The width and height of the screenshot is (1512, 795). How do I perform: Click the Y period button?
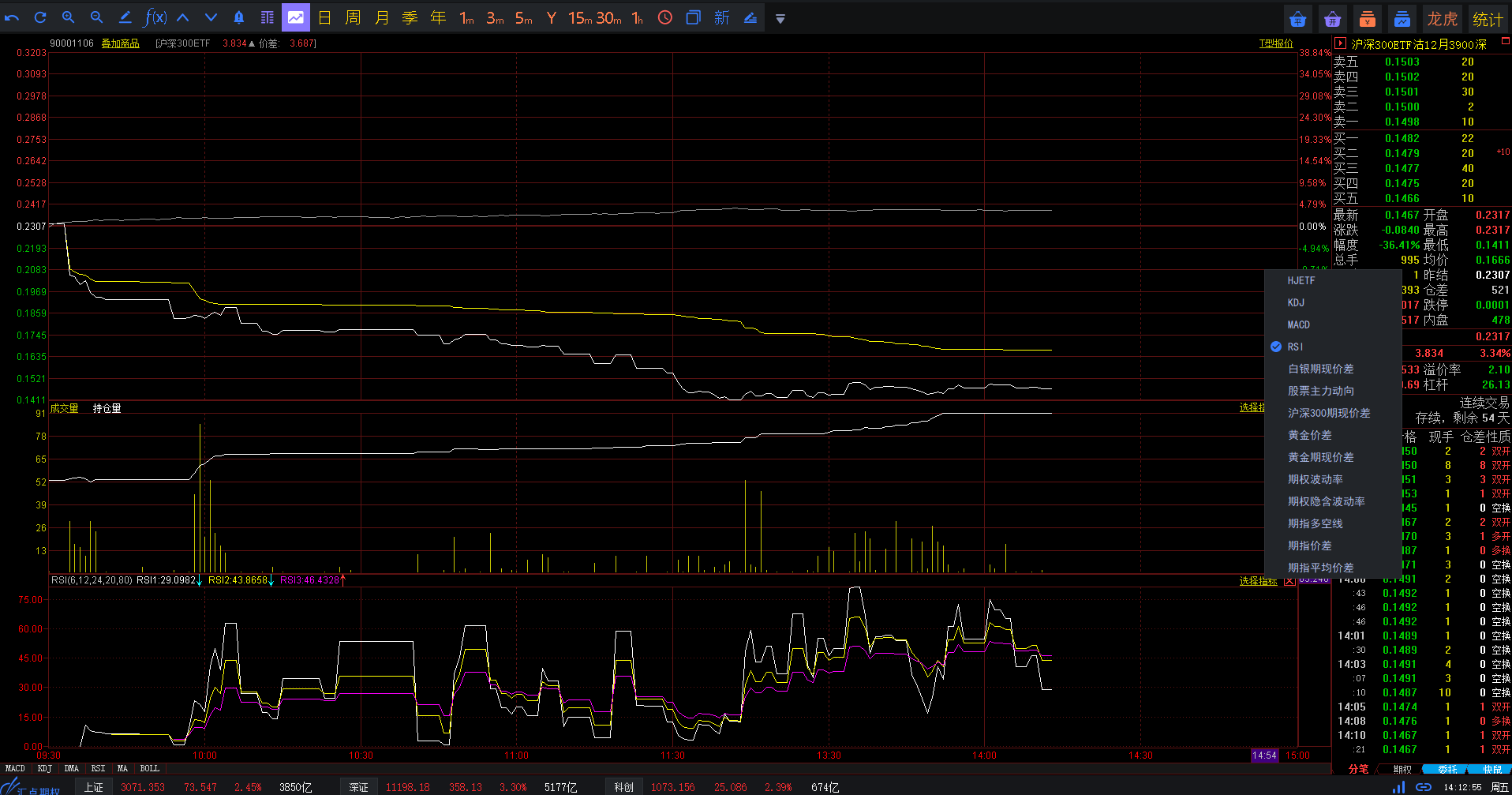551,17
